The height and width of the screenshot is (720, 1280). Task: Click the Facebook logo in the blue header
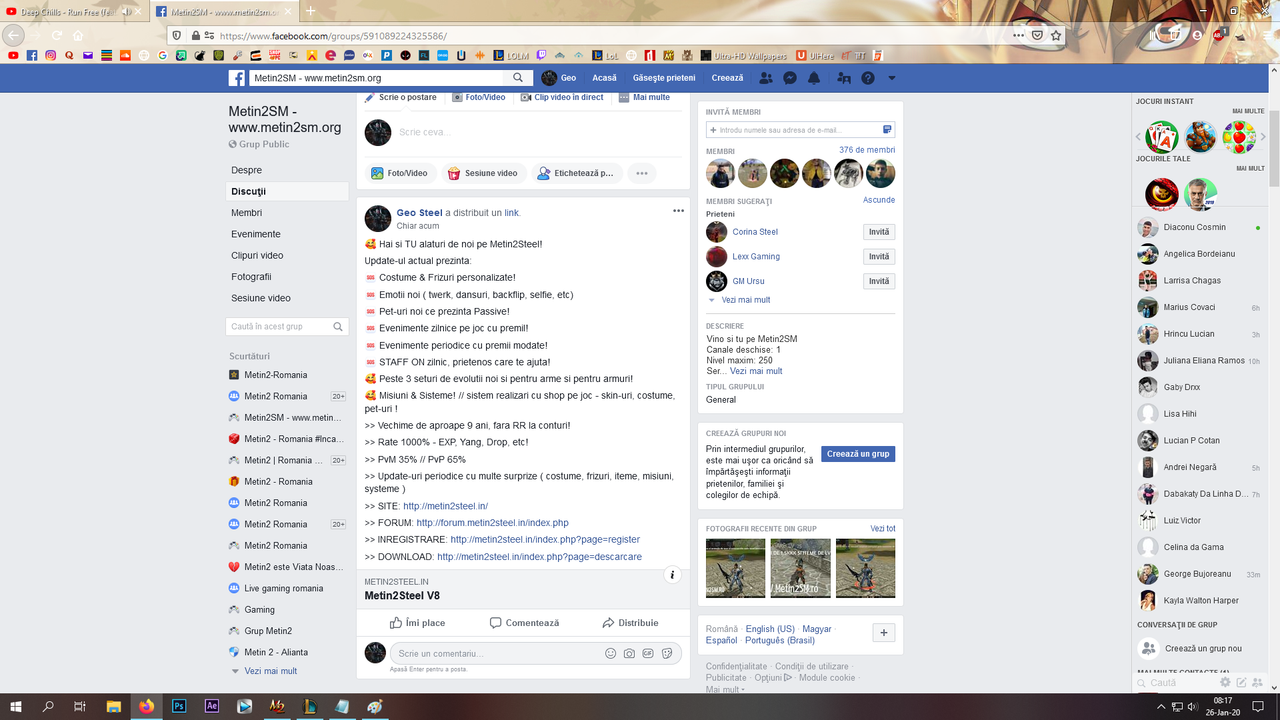pos(237,78)
